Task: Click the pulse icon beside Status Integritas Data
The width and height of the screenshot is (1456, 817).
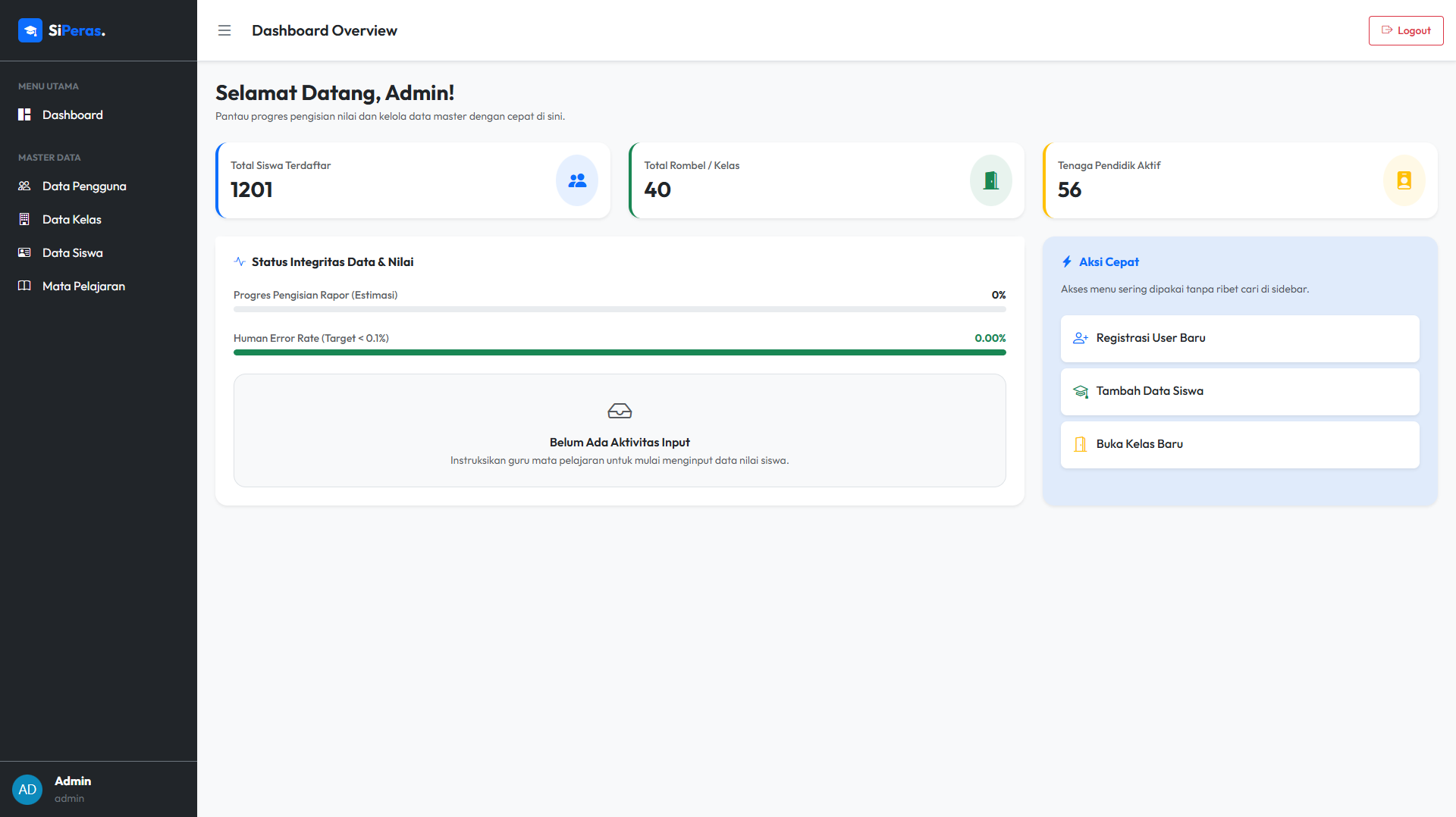Action: pyautogui.click(x=240, y=261)
